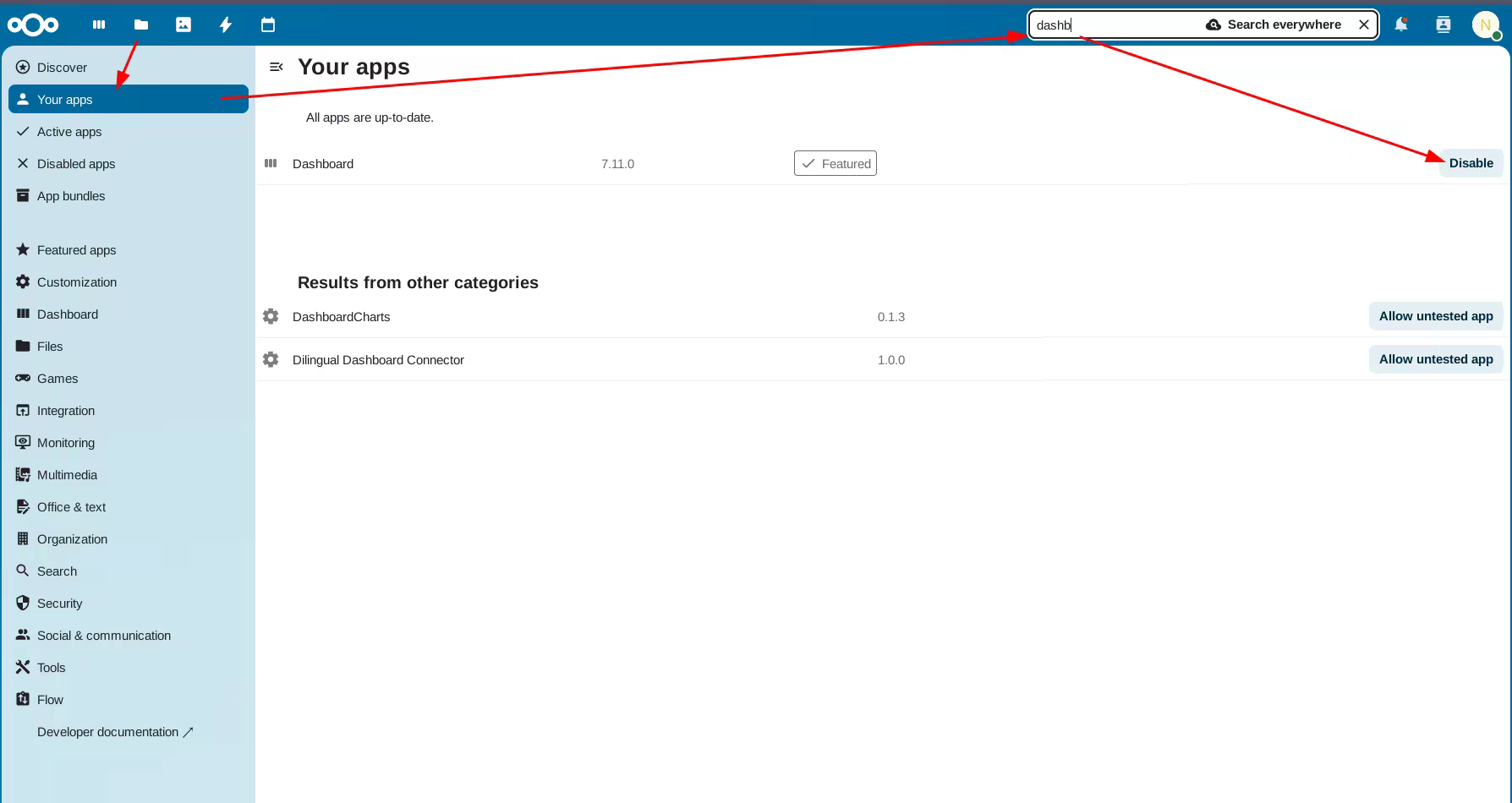Image resolution: width=1512 pixels, height=803 pixels.
Task: Select Active apps in sidebar
Action: click(69, 132)
